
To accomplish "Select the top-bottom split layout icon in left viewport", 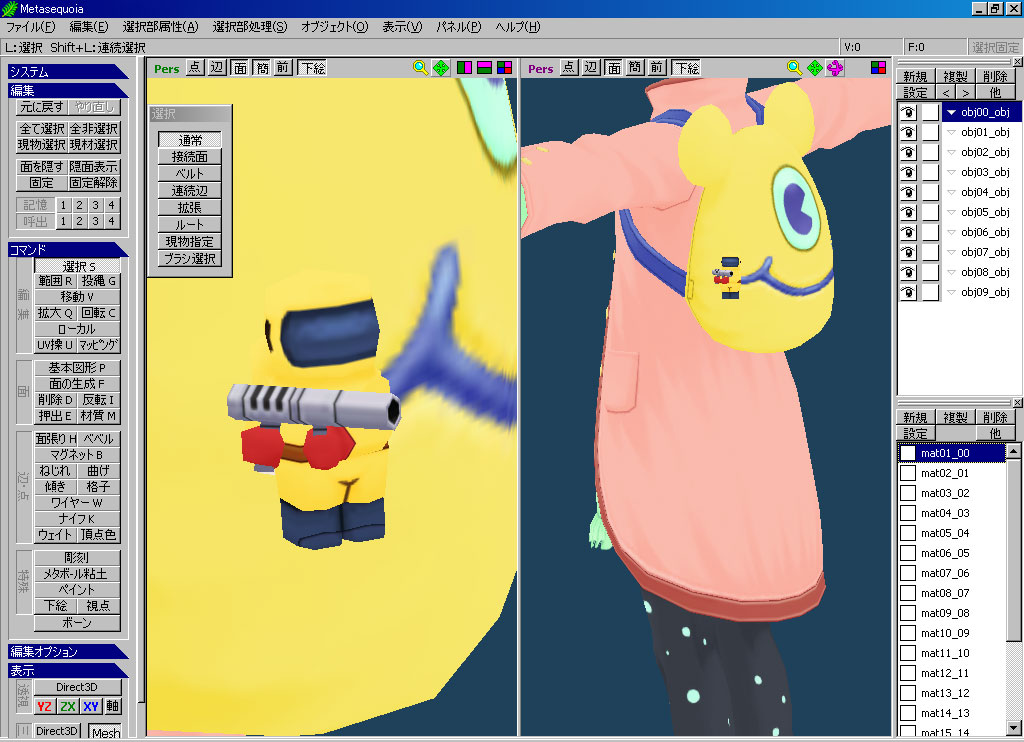I will (x=485, y=67).
